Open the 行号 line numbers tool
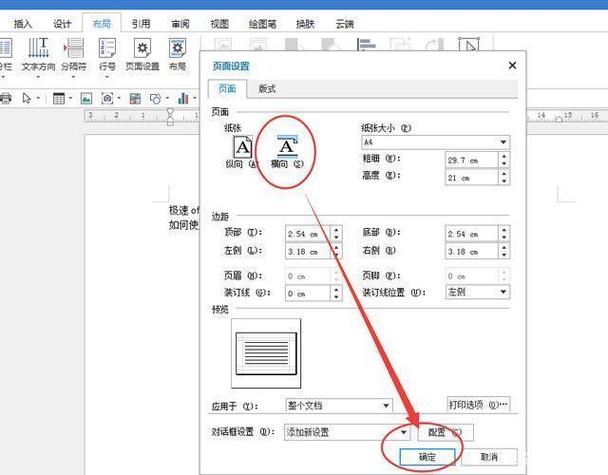The height and width of the screenshot is (475, 608). click(107, 54)
